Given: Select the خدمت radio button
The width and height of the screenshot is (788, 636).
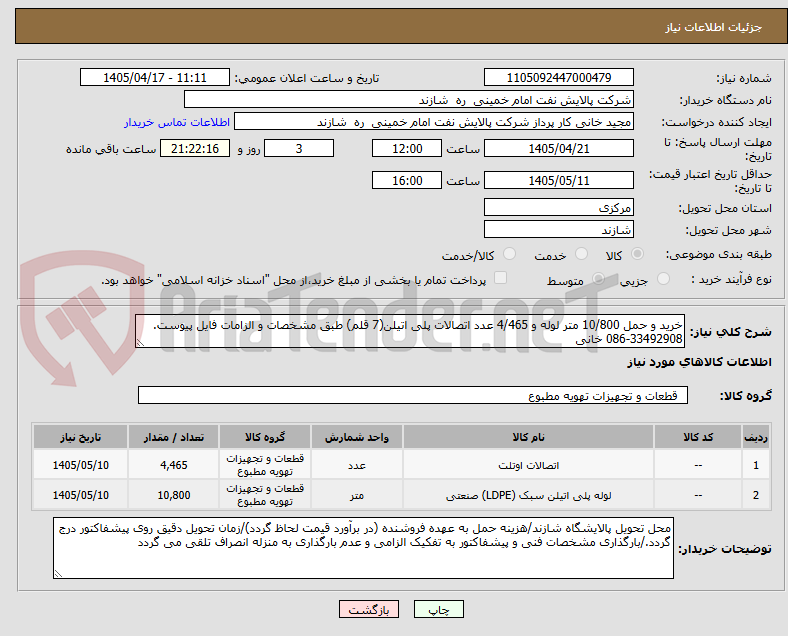Looking at the screenshot, I should click(x=581, y=254).
